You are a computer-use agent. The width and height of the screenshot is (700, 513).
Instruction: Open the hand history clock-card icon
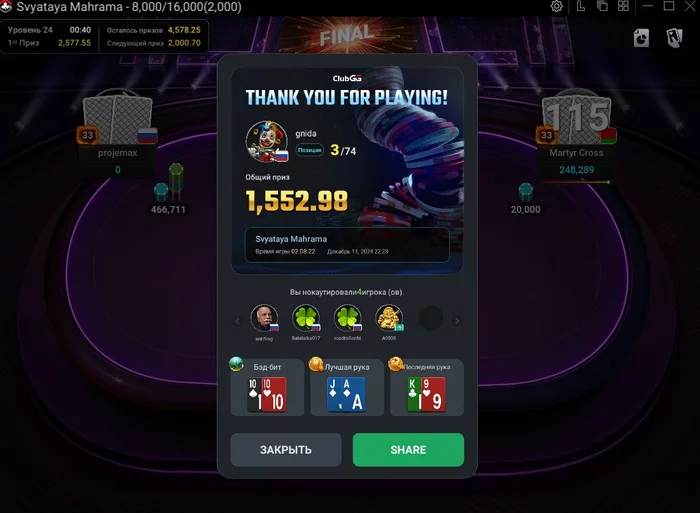point(641,38)
